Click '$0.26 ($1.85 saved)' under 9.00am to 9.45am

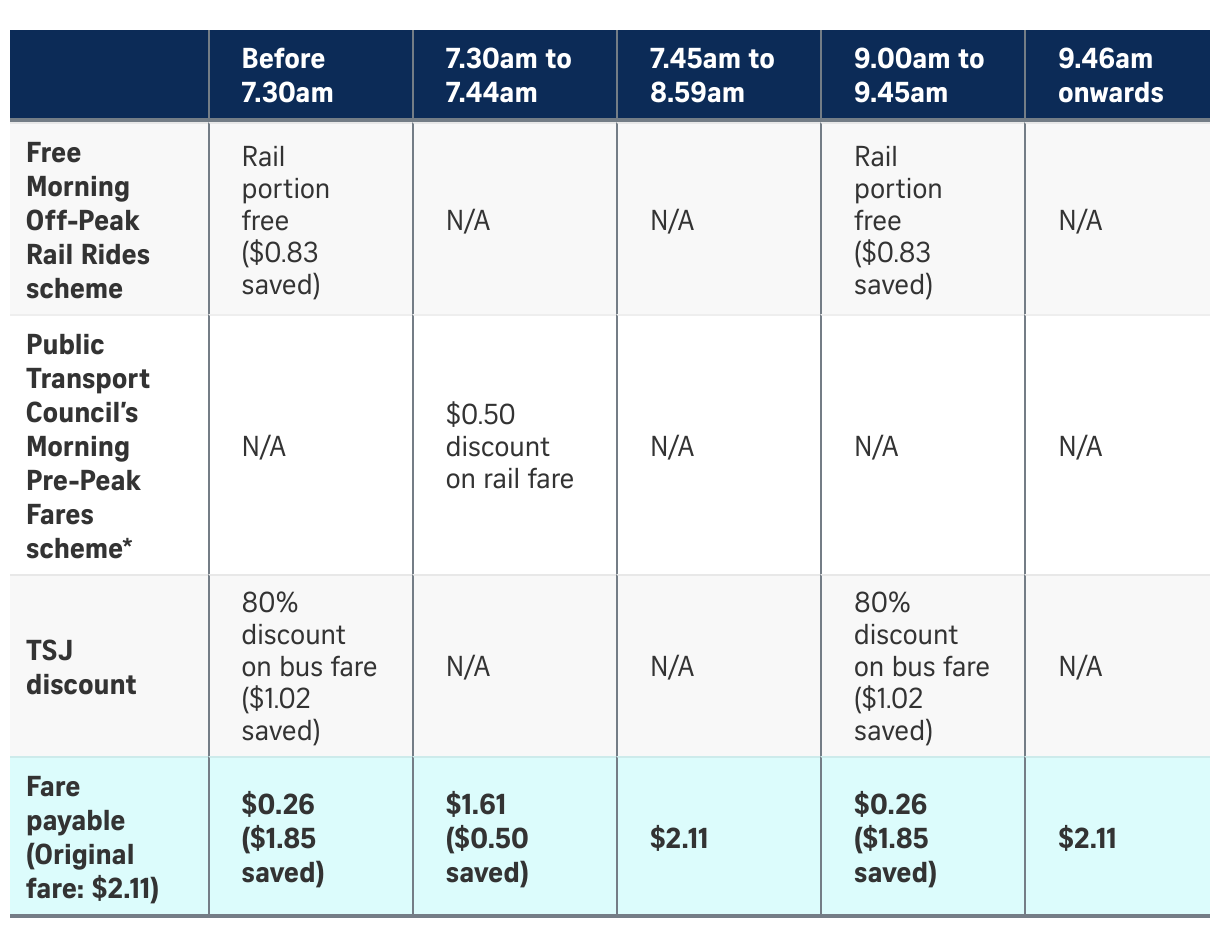pyautogui.click(x=895, y=837)
